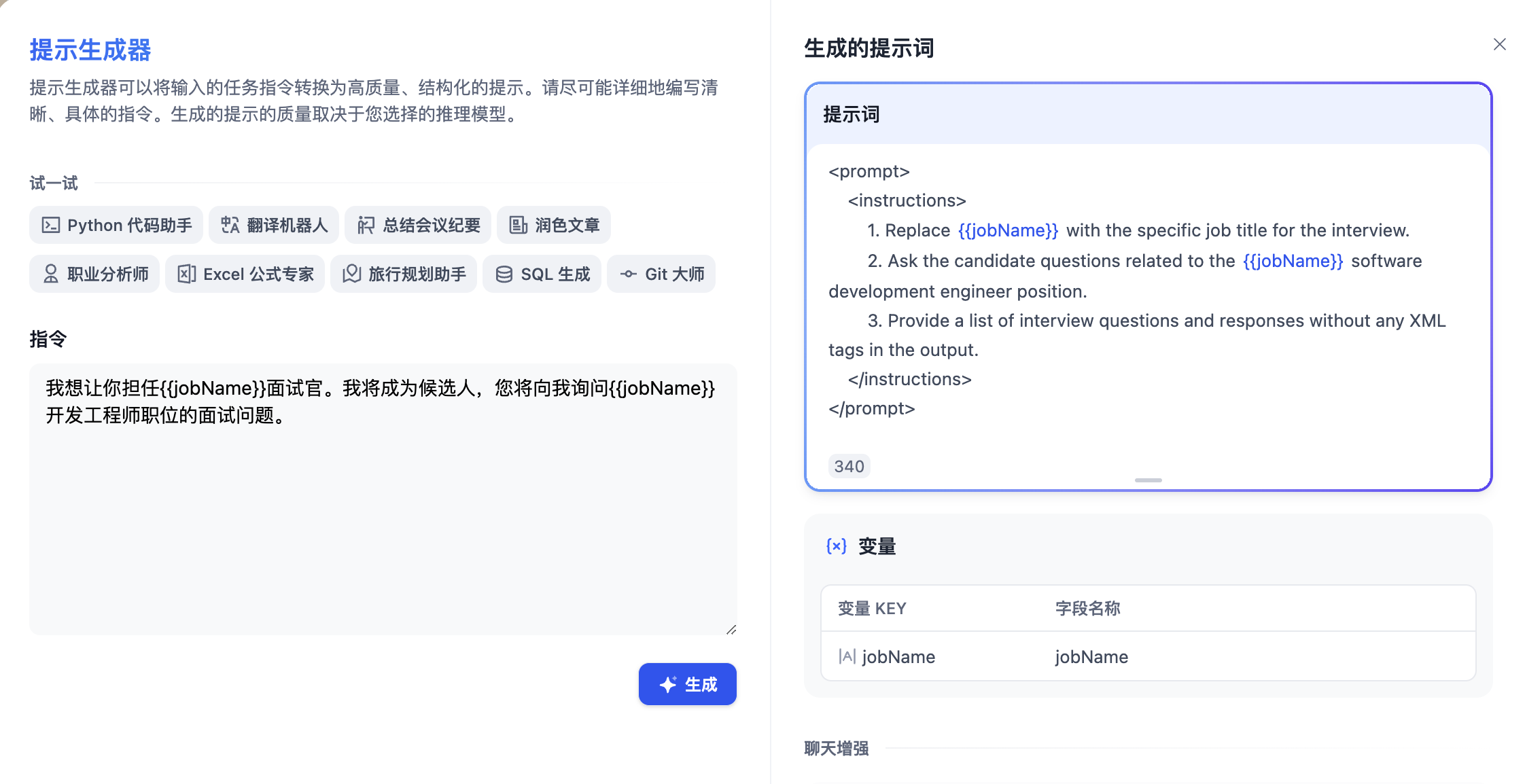Select the Git 大师 branch icon
Screen dimensions: 1525x784
point(629,274)
